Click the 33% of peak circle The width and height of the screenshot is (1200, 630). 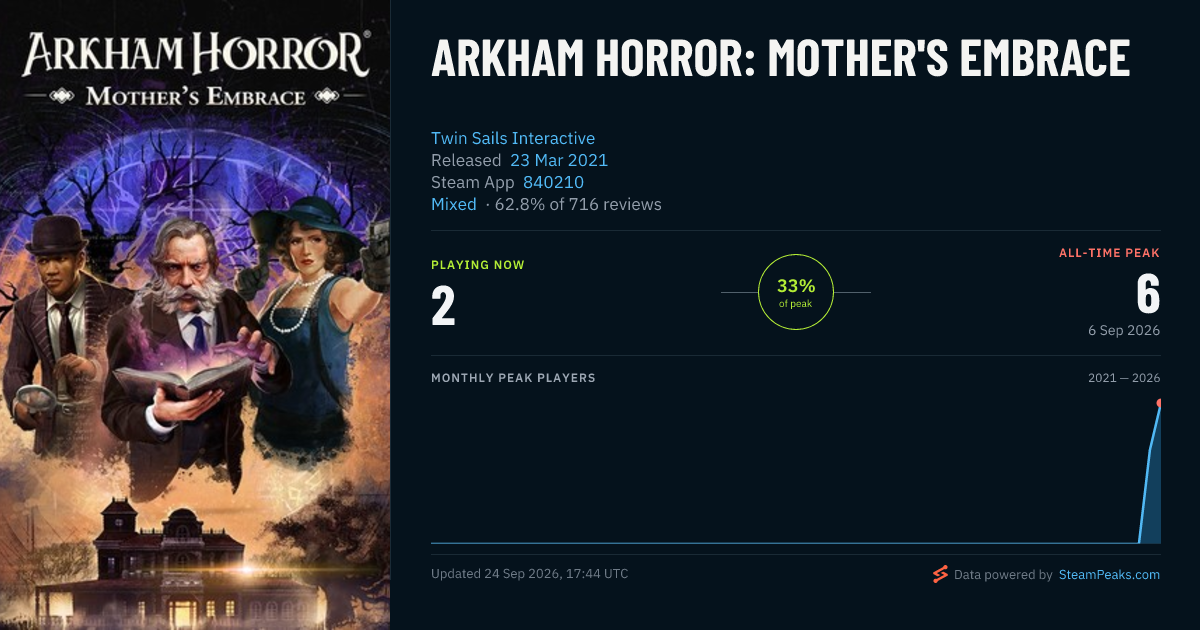click(796, 292)
